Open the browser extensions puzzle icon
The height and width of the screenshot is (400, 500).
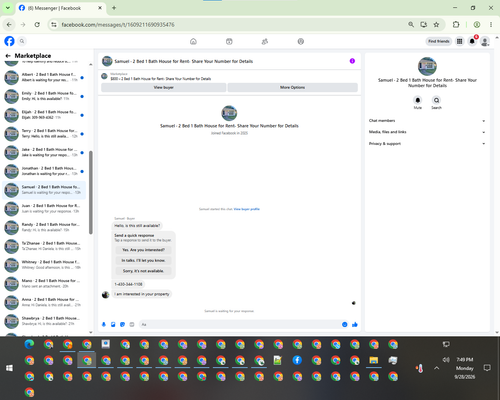pyautogui.click(x=456, y=24)
